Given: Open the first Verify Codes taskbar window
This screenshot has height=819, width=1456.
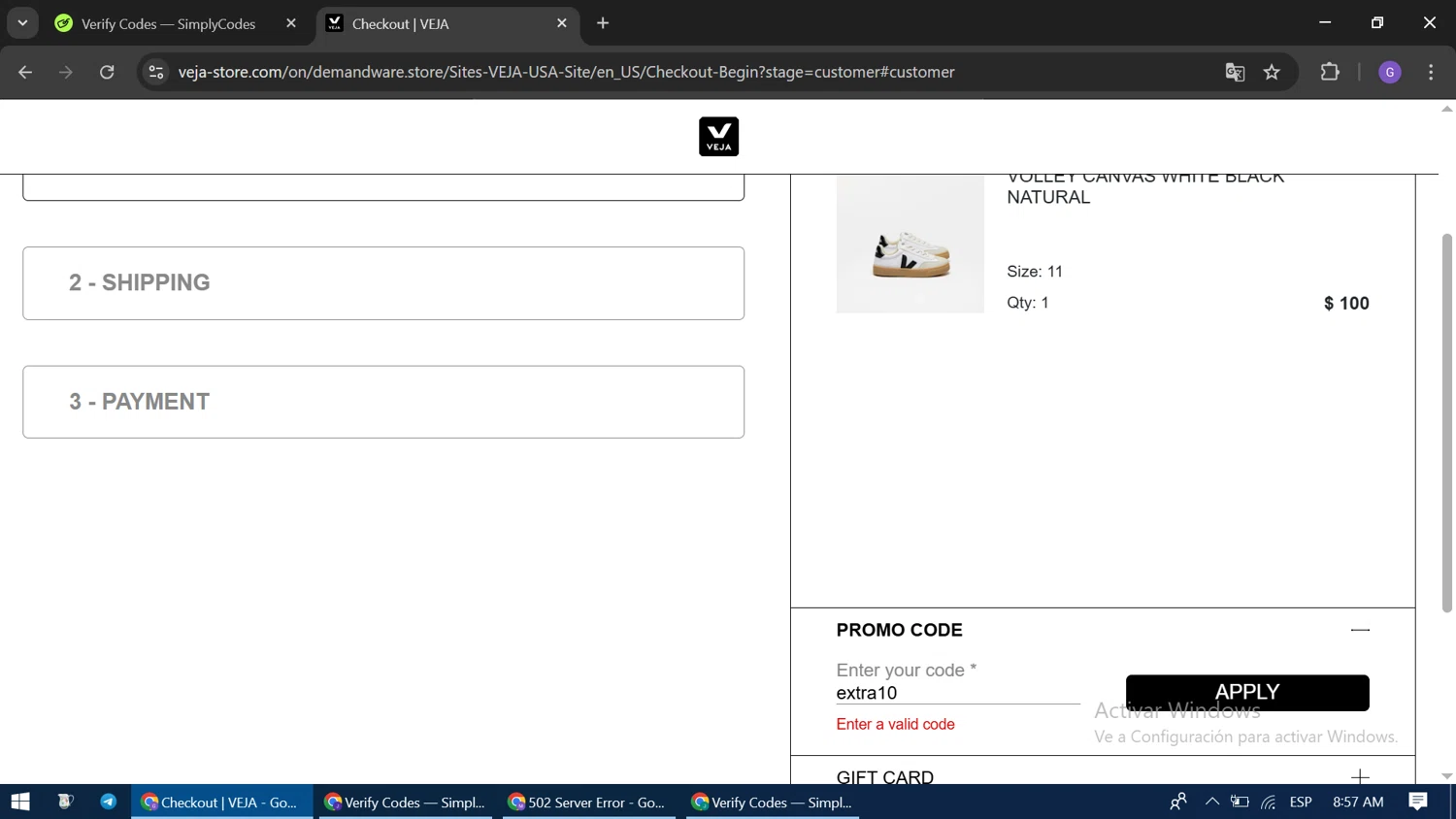Looking at the screenshot, I should (405, 802).
